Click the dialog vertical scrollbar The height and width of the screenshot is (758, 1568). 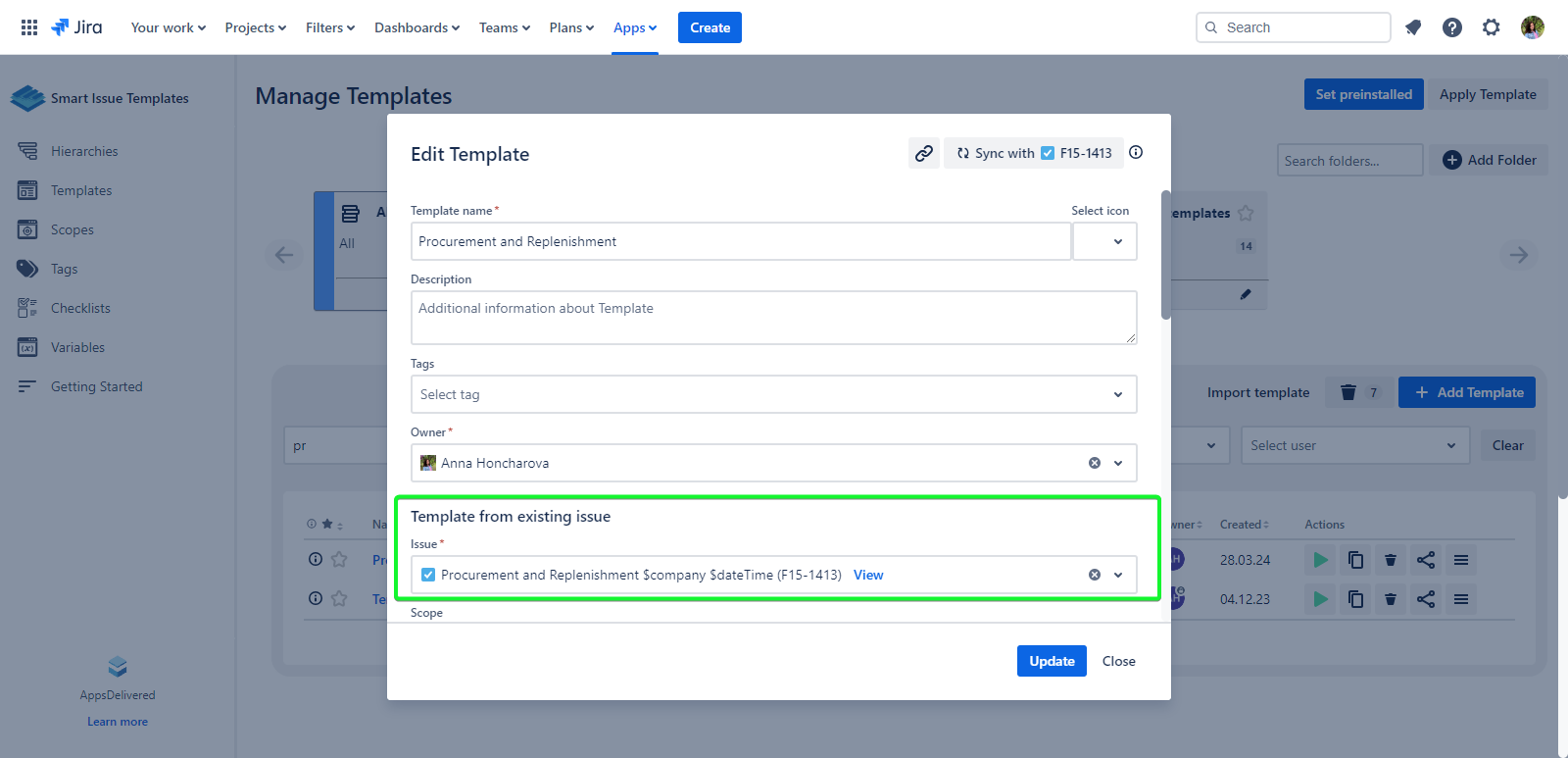[1165, 255]
